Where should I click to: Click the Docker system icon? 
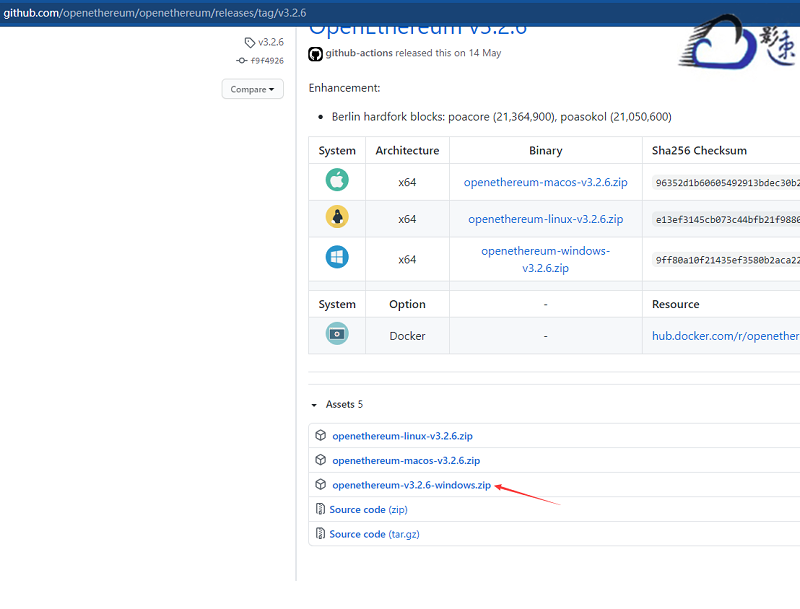coord(337,335)
